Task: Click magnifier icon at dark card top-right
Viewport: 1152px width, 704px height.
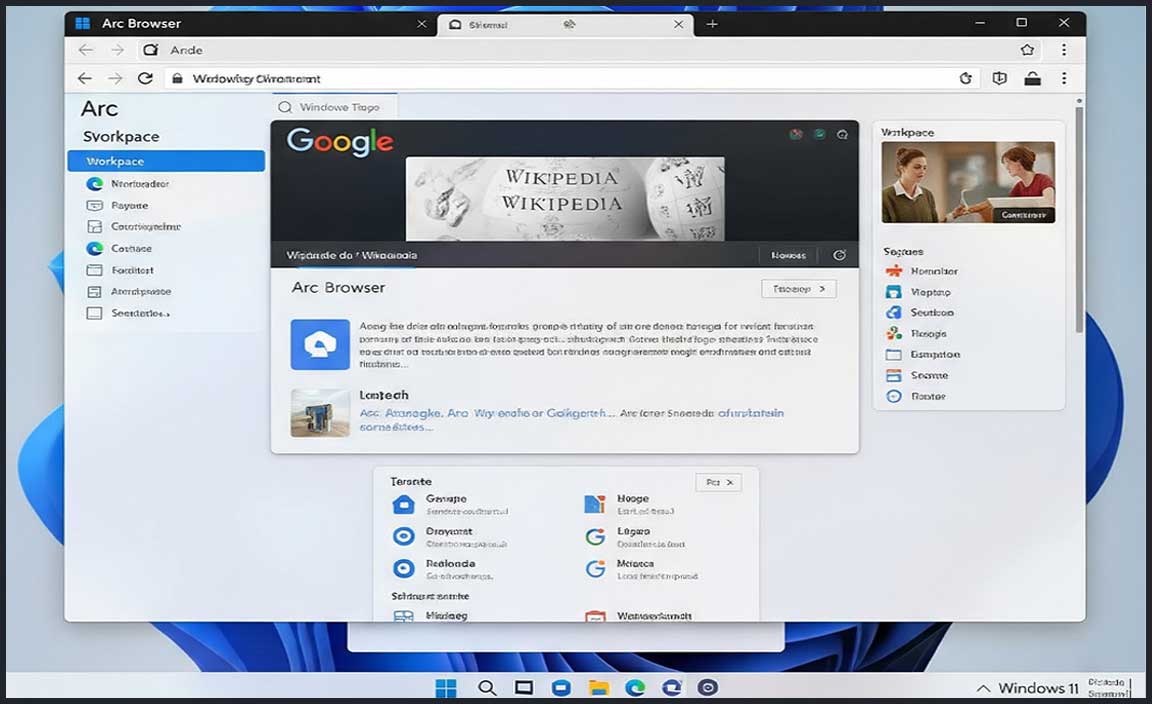Action: pyautogui.click(x=843, y=134)
